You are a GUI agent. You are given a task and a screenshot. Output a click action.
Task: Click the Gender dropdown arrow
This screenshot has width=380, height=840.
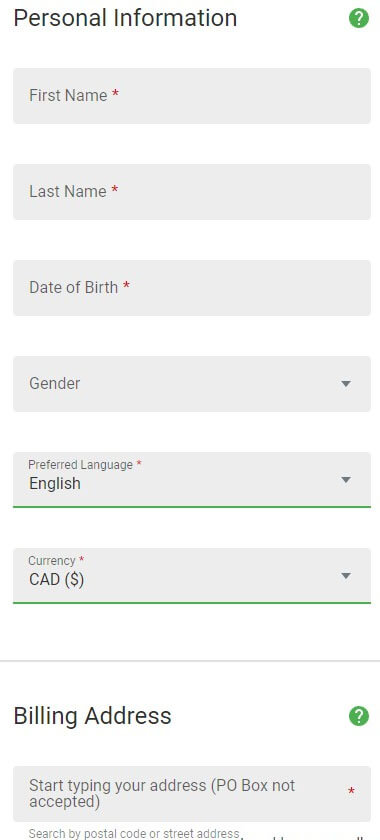346,384
